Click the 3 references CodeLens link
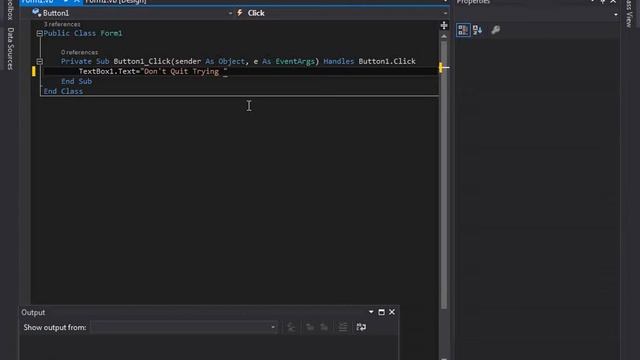Viewport: 640px width, 360px height. coord(62,24)
